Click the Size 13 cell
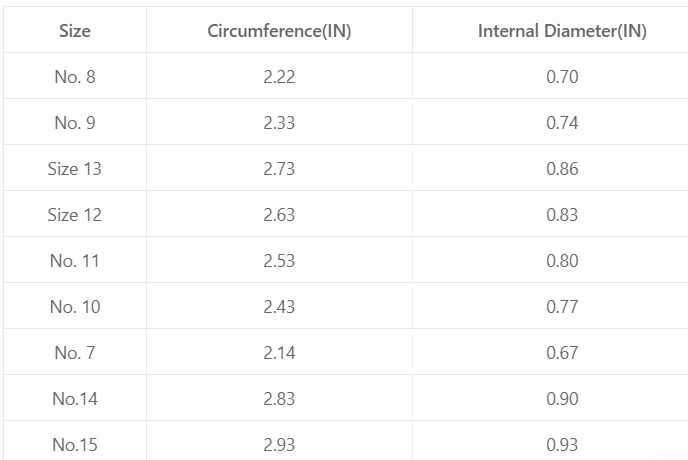This screenshot has width=688, height=460. pos(75,169)
